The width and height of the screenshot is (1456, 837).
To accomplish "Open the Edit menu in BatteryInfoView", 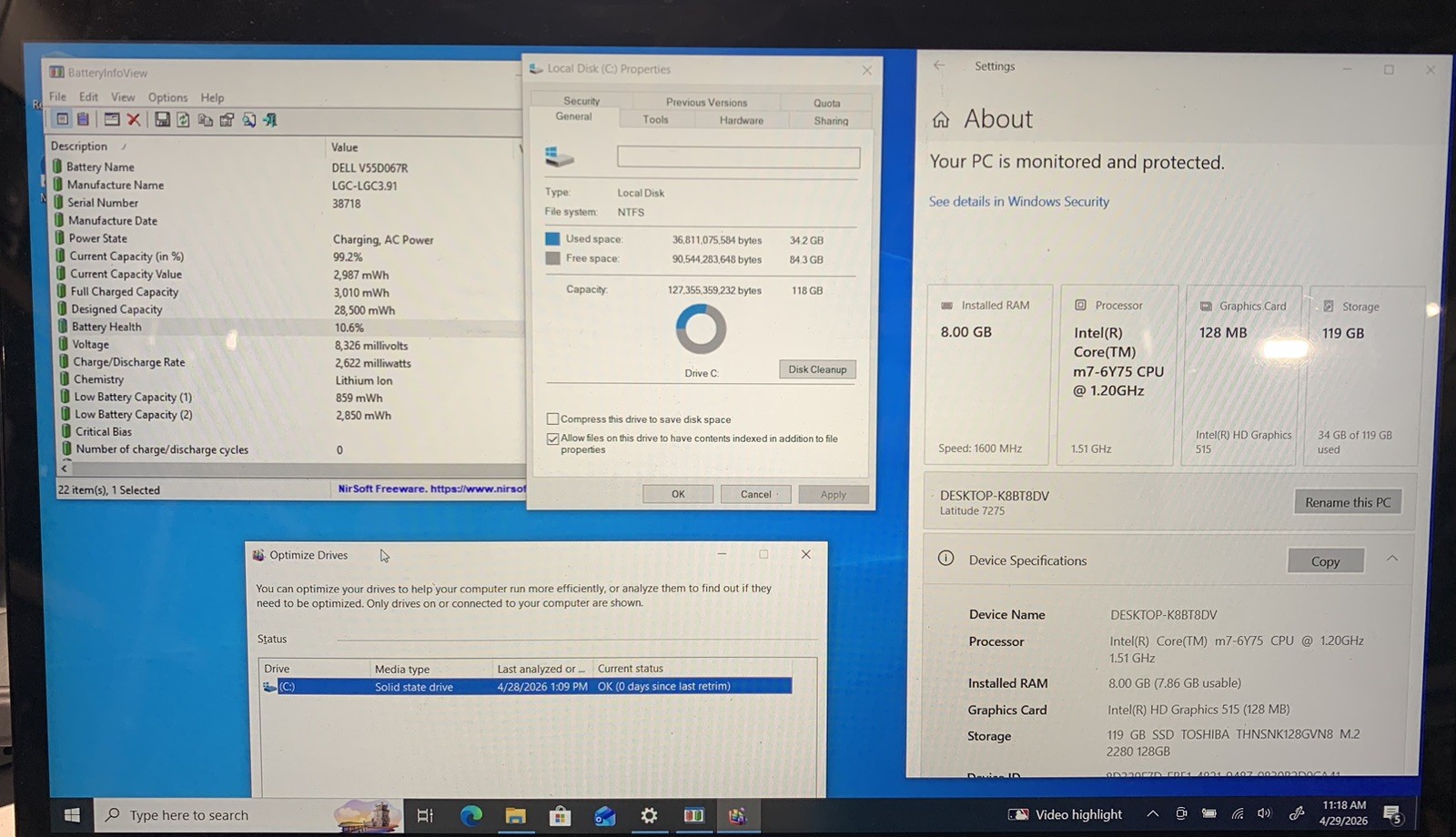I will click(x=88, y=96).
